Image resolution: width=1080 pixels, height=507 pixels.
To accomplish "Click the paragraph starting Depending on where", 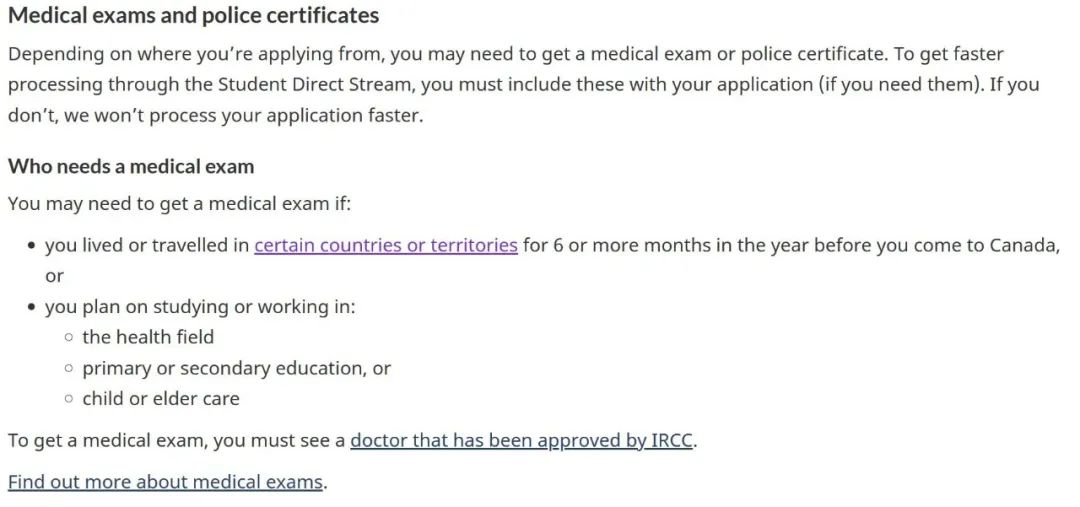I will 523,85.
